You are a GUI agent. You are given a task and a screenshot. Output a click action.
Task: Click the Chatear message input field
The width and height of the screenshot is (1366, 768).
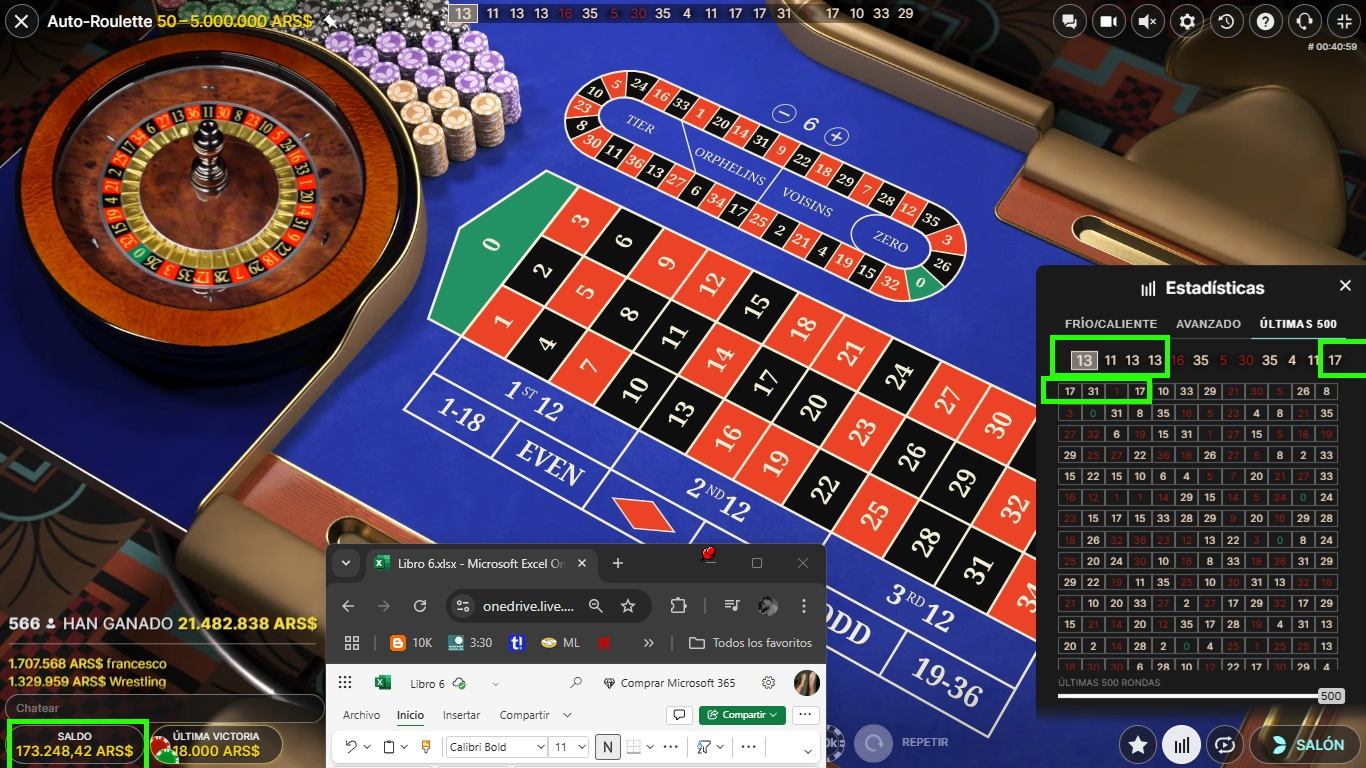165,708
